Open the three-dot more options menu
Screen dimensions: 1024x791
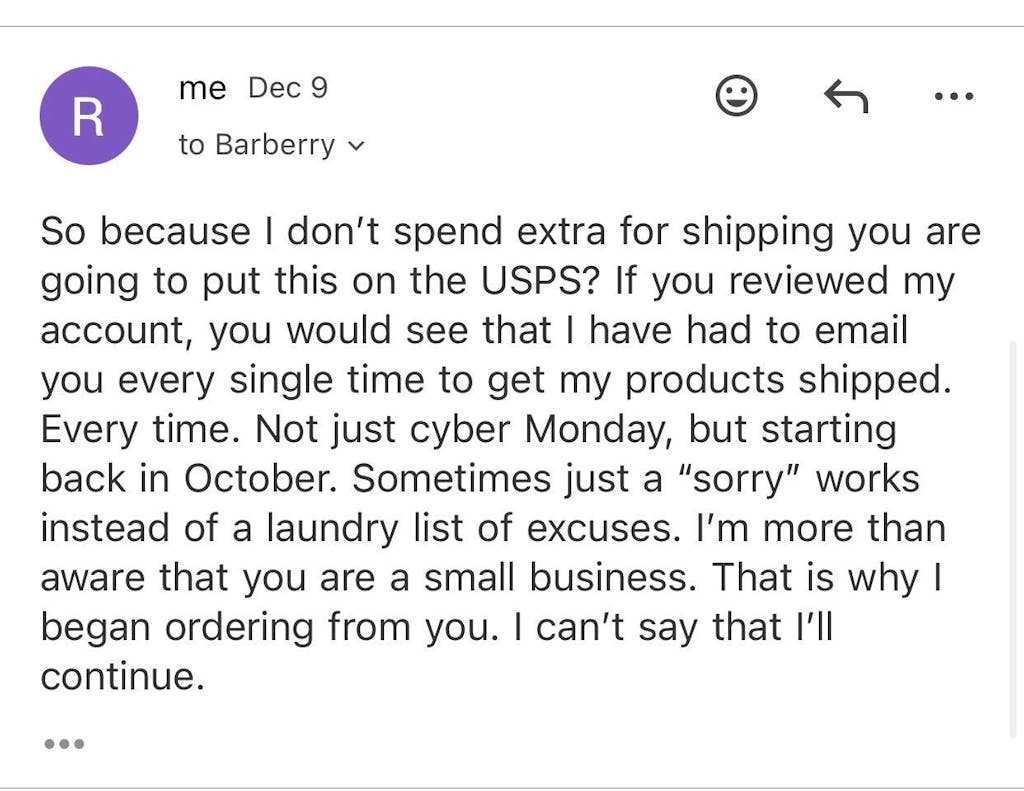(x=952, y=97)
